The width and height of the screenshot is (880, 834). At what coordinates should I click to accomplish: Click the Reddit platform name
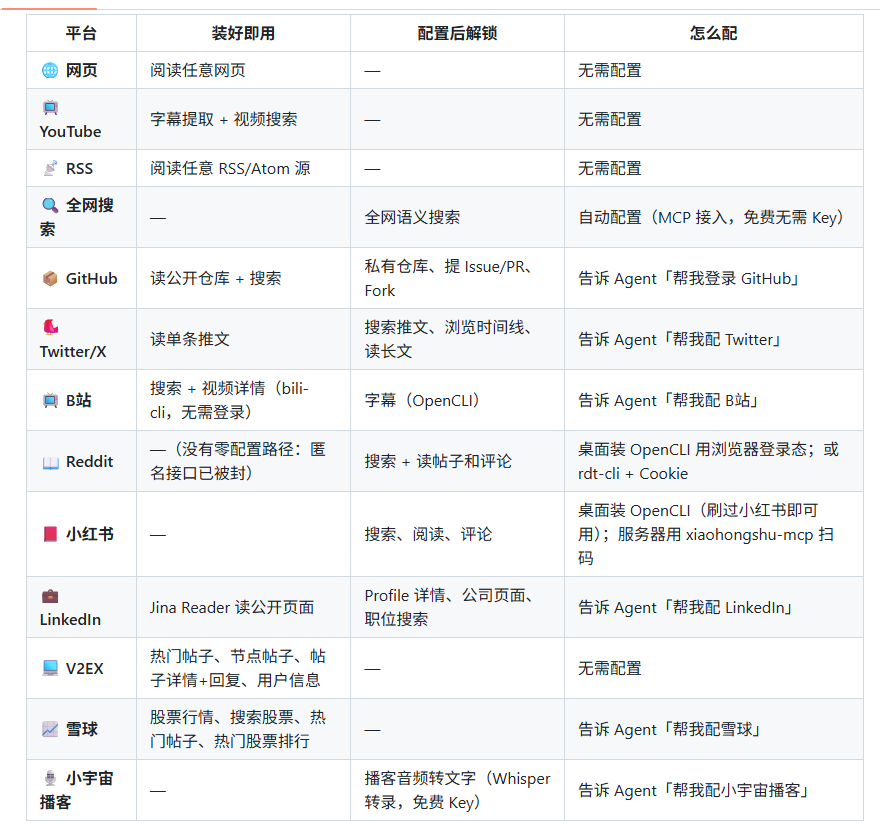click(x=89, y=461)
